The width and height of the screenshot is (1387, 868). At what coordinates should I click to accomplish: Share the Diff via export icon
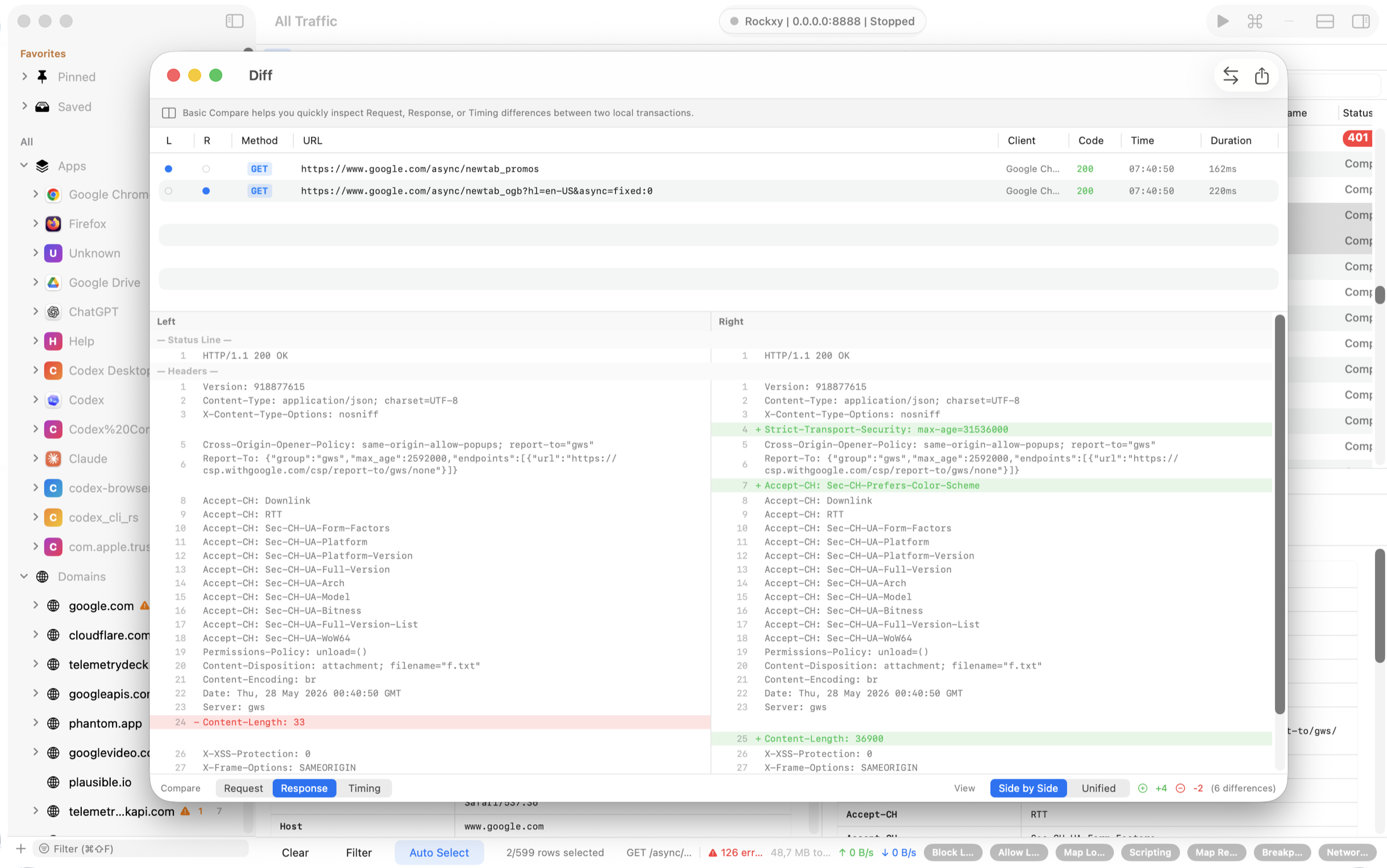click(x=1261, y=76)
